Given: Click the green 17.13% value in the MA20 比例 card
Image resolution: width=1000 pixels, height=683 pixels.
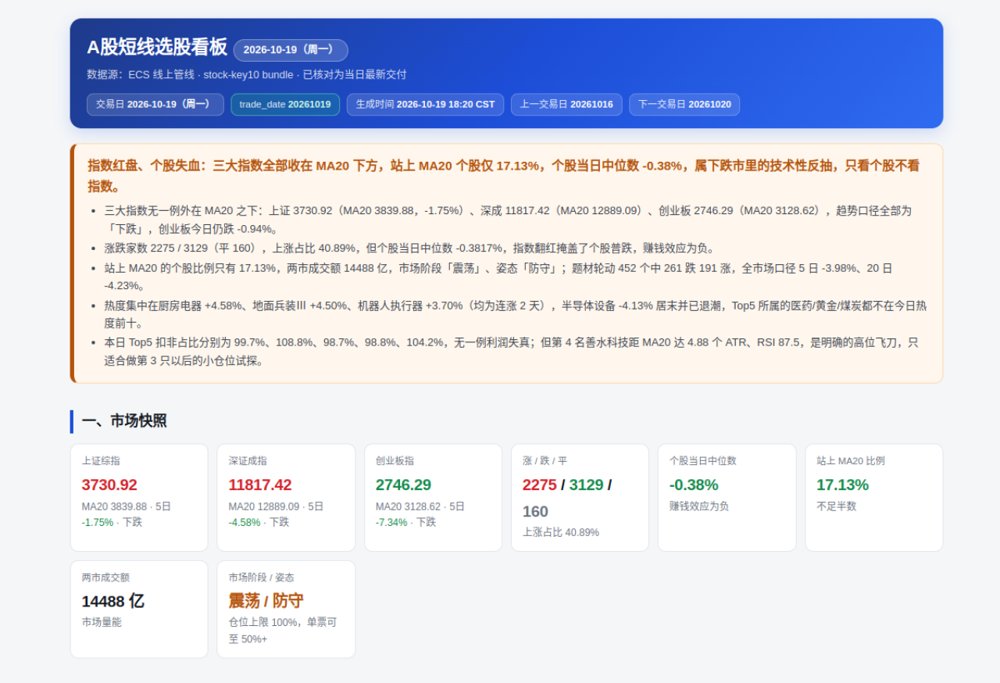Looking at the screenshot, I should tap(842, 485).
